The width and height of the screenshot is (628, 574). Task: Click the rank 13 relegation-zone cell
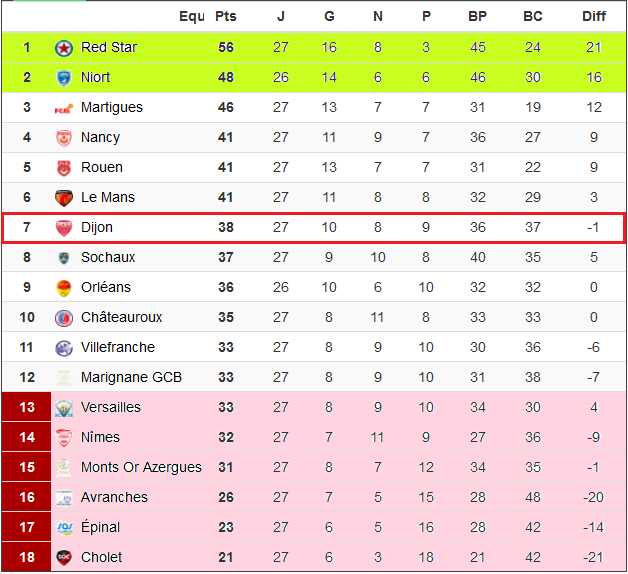[27, 407]
